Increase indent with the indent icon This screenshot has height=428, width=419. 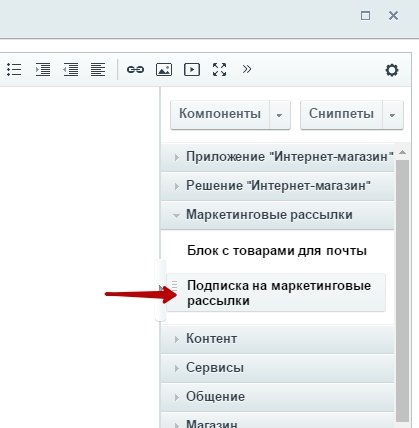[43, 70]
